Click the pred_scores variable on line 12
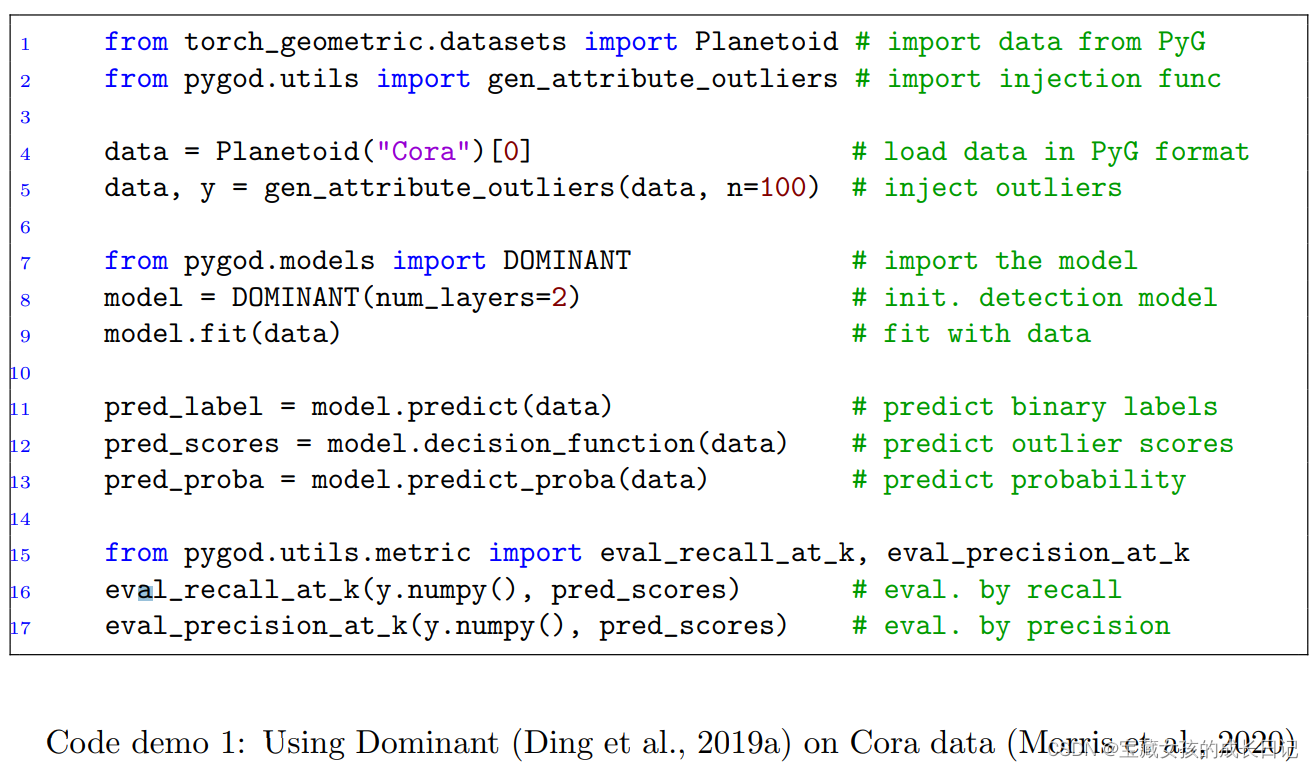The image size is (1314, 768). click(x=191, y=444)
